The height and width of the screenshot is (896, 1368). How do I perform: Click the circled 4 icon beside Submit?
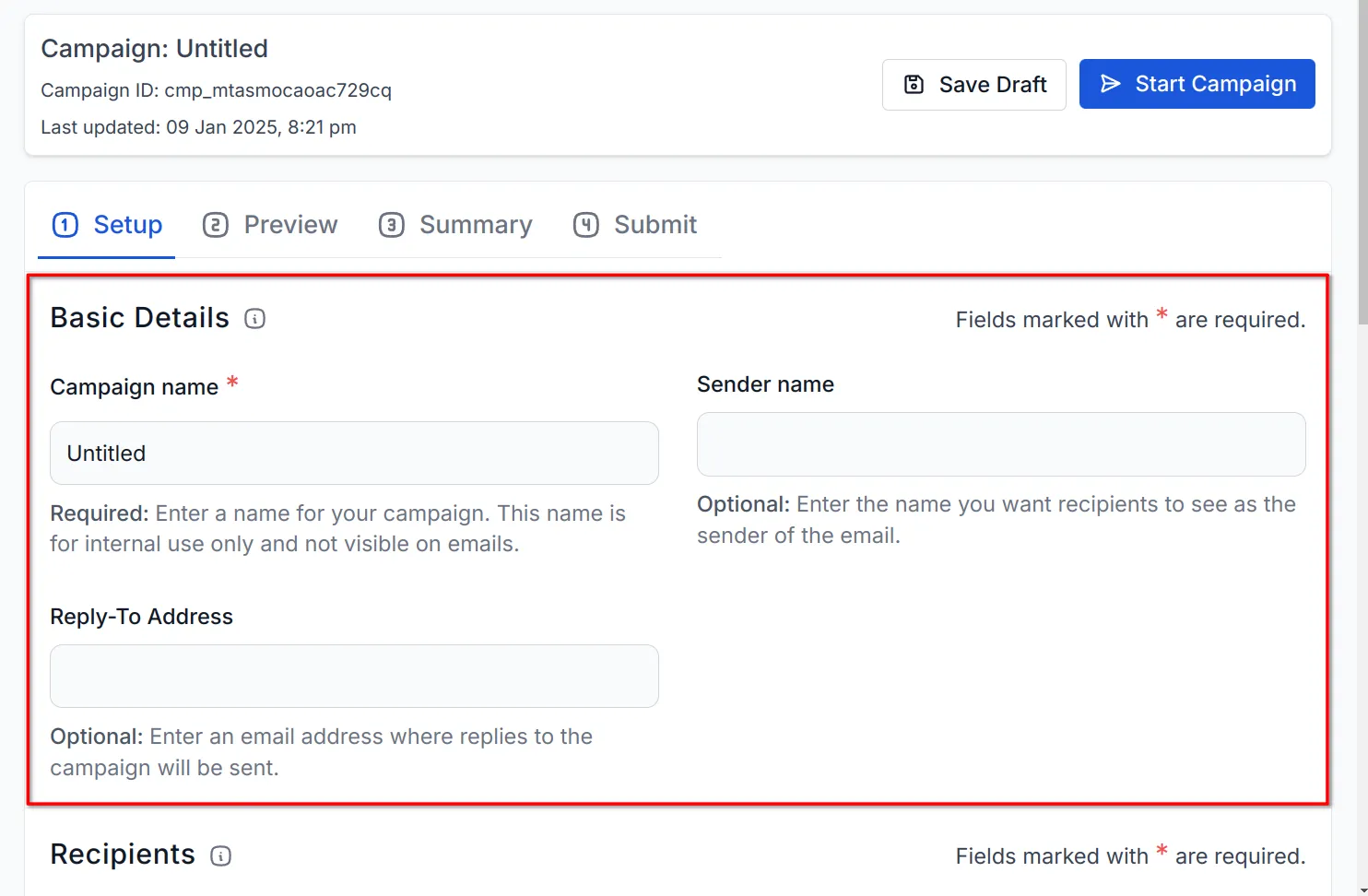point(586,224)
